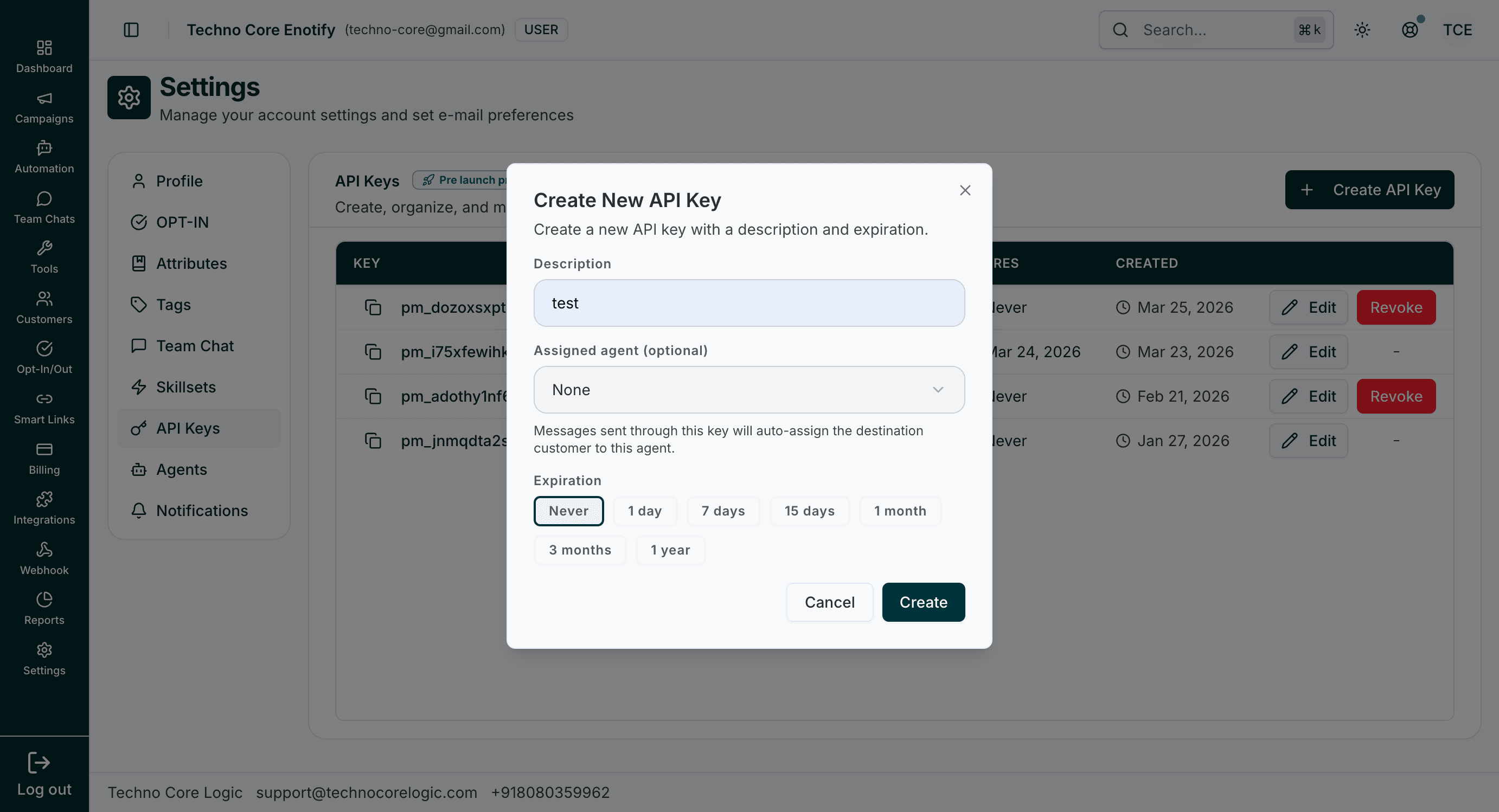Open the Tags settings tab
This screenshot has width=1499, height=812.
(199, 305)
